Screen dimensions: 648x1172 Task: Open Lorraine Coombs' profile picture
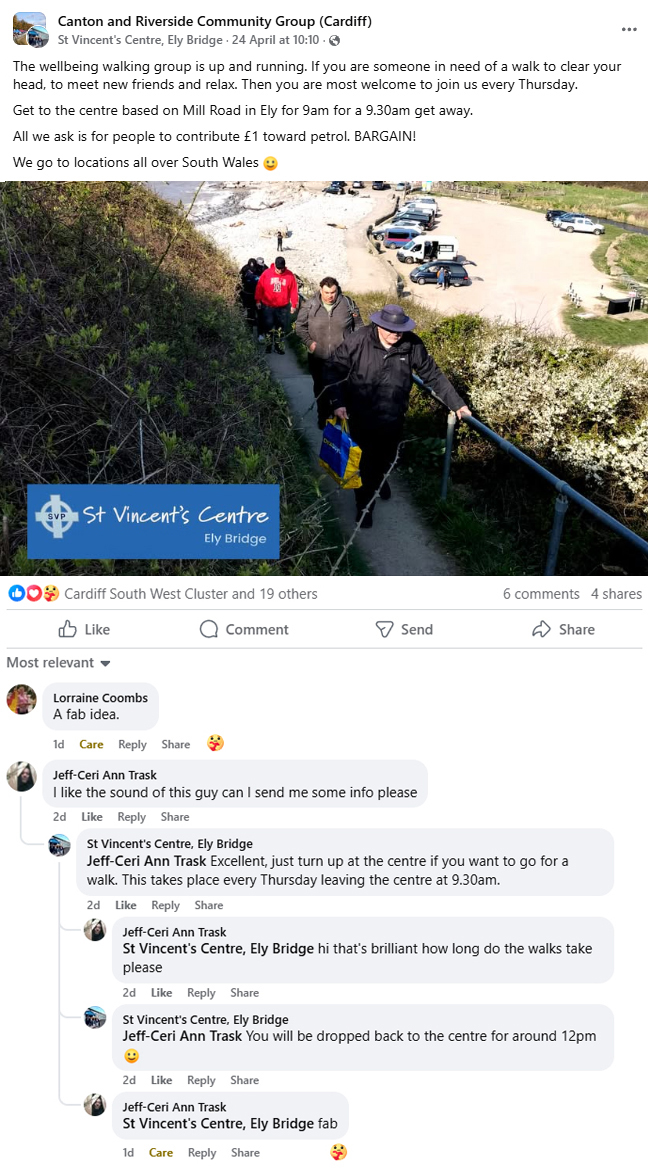pyautogui.click(x=22, y=700)
